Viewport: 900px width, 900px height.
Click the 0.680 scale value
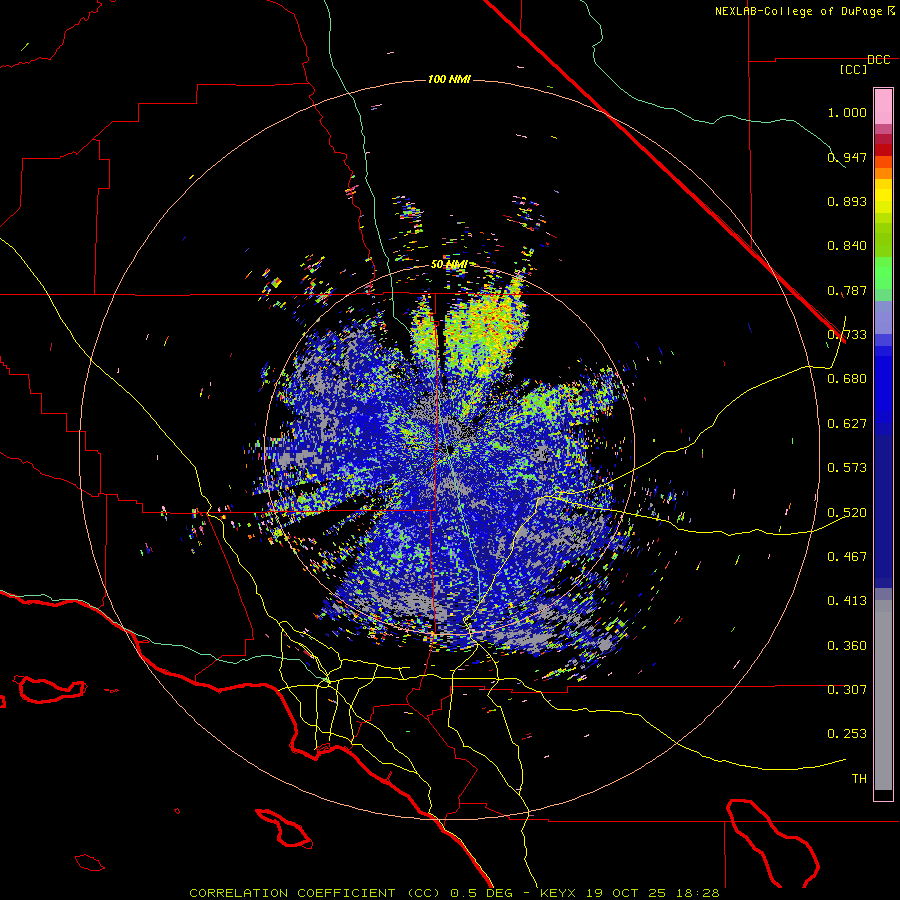coord(847,379)
